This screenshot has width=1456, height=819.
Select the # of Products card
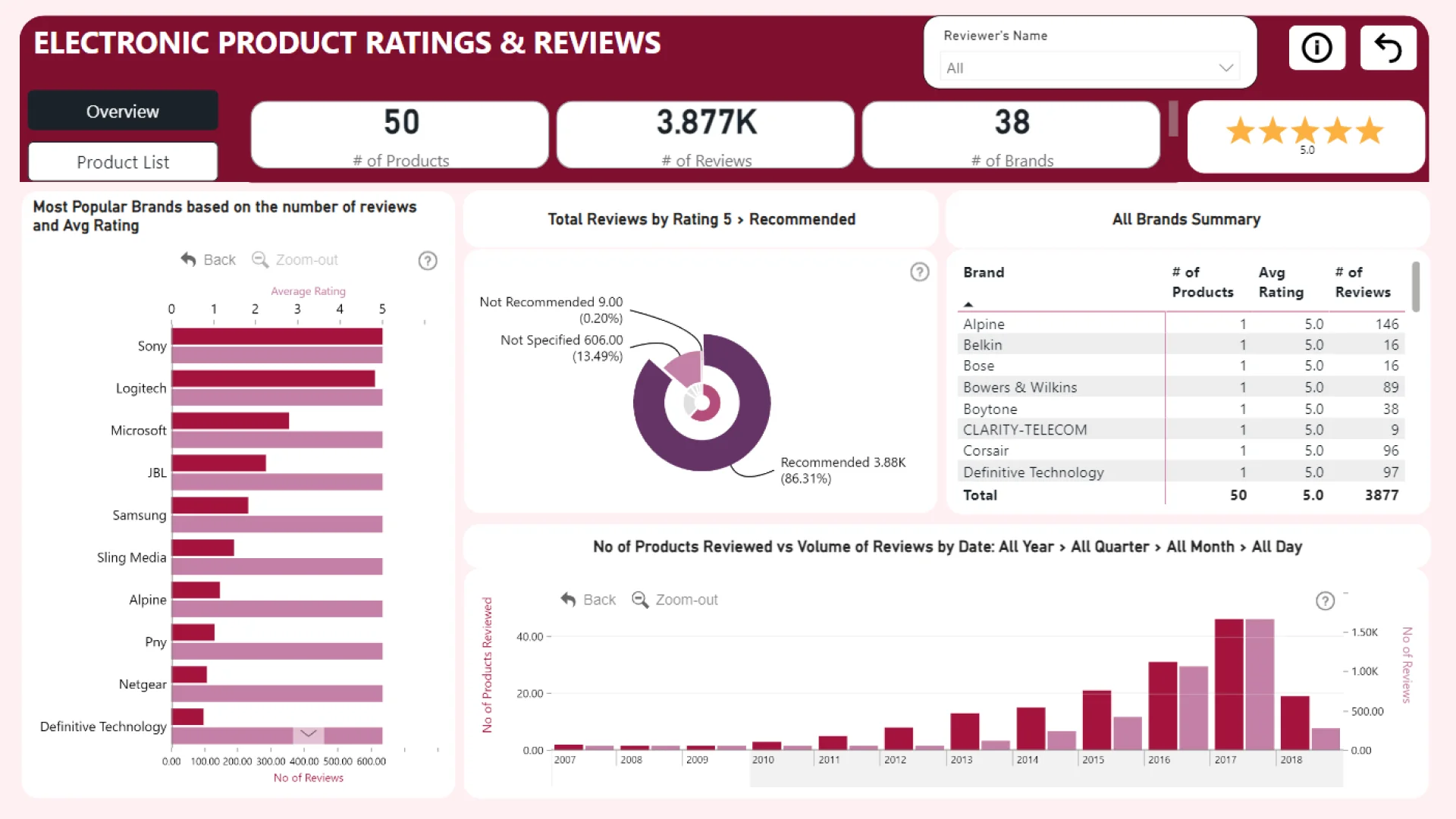click(400, 135)
